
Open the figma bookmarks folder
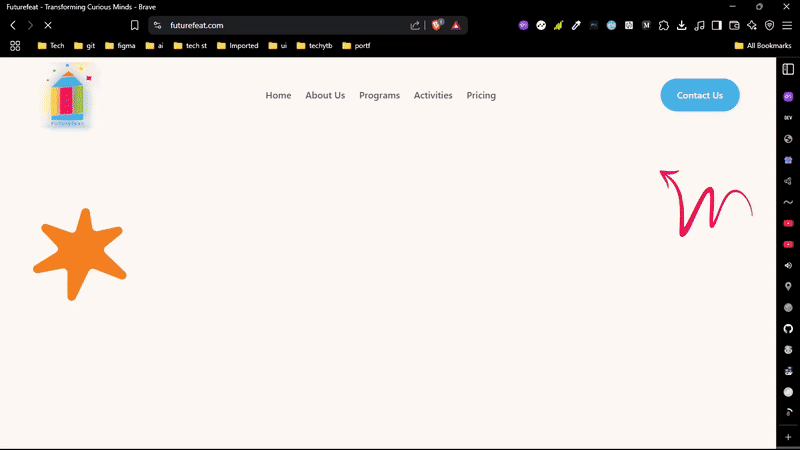coord(119,45)
